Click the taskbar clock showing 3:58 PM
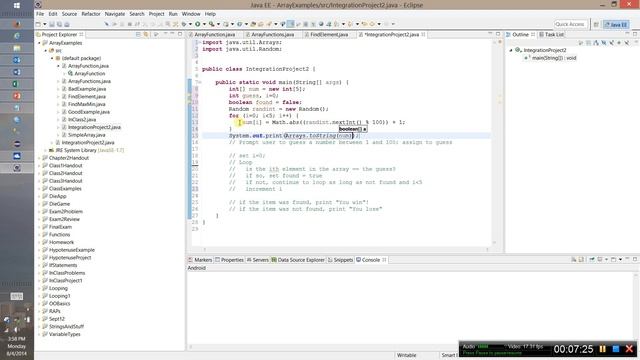 (17, 339)
